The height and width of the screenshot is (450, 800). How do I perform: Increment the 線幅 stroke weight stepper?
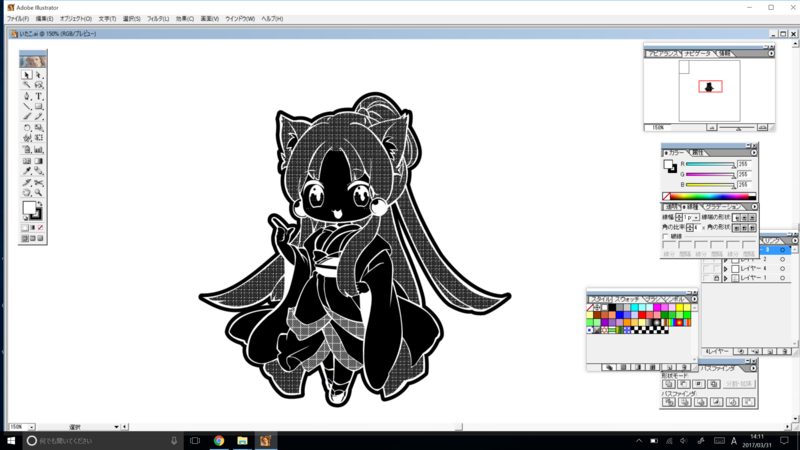pyautogui.click(x=679, y=216)
